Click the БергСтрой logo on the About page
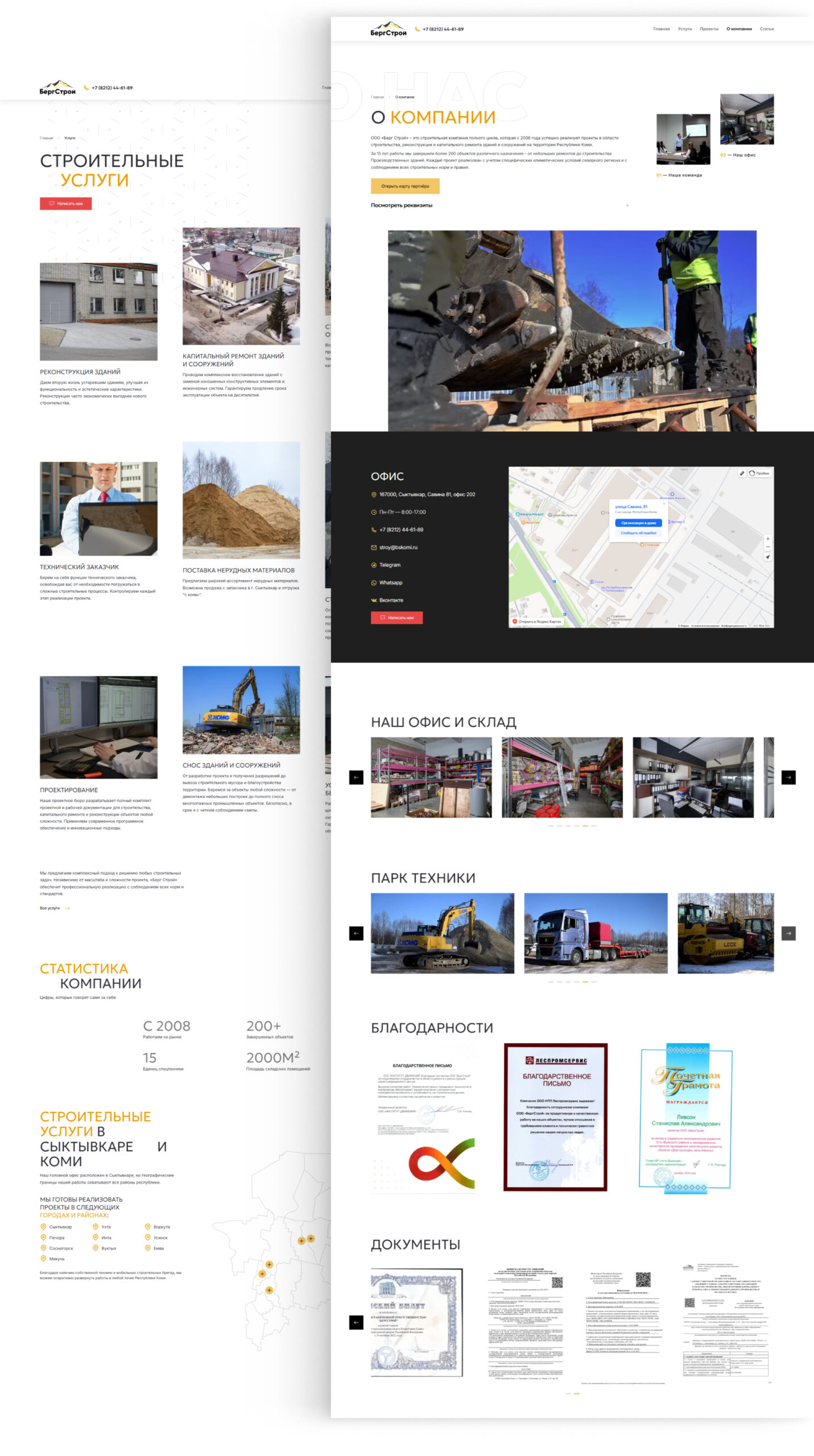814x1456 pixels. (x=388, y=29)
